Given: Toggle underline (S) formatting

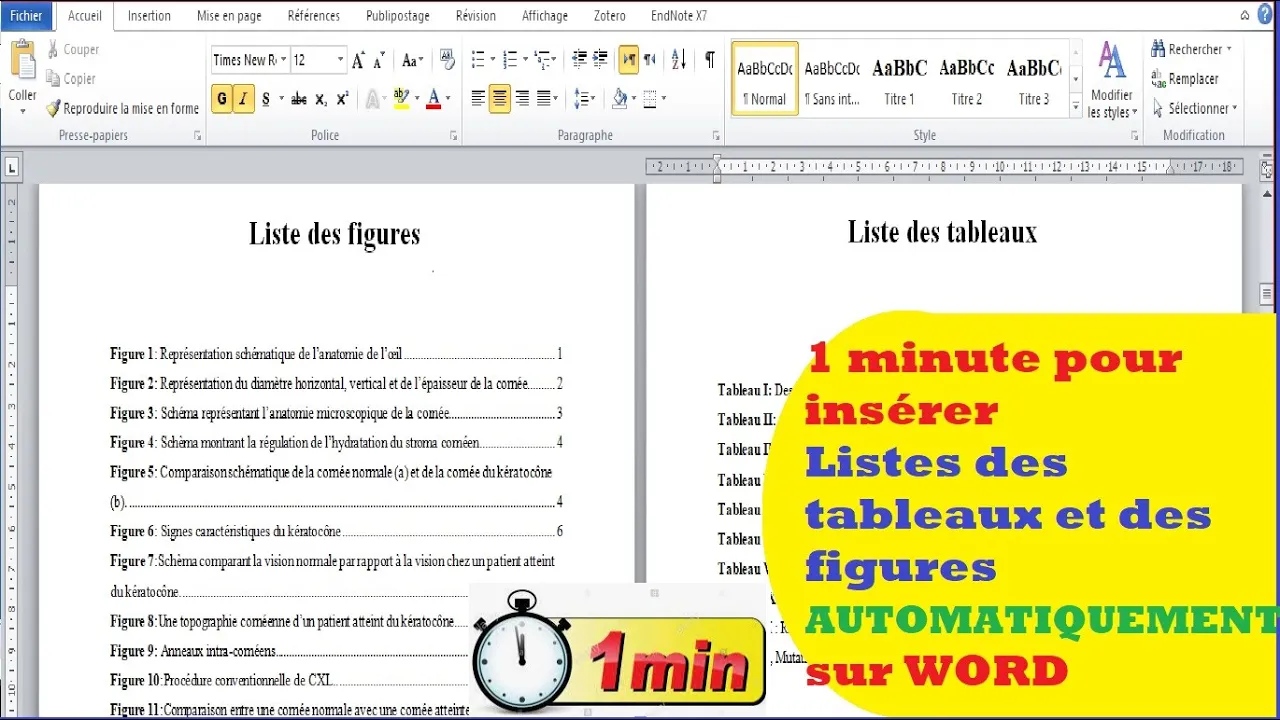Looking at the screenshot, I should click(x=266, y=99).
